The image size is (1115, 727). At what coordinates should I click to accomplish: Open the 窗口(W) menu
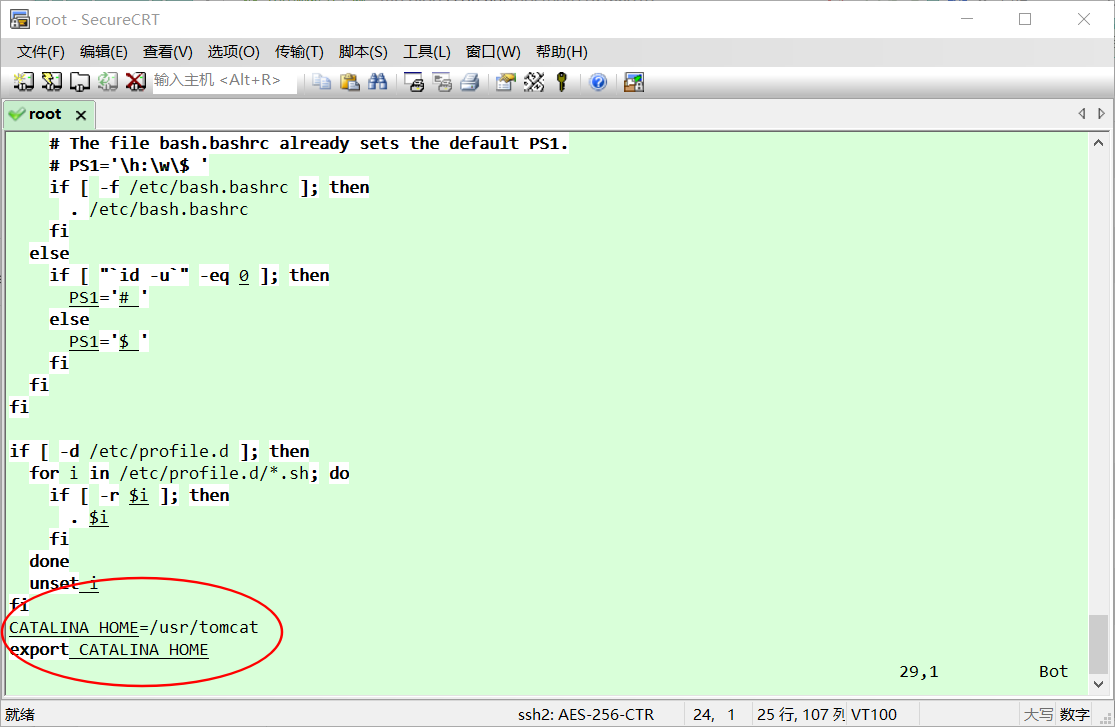[x=493, y=52]
